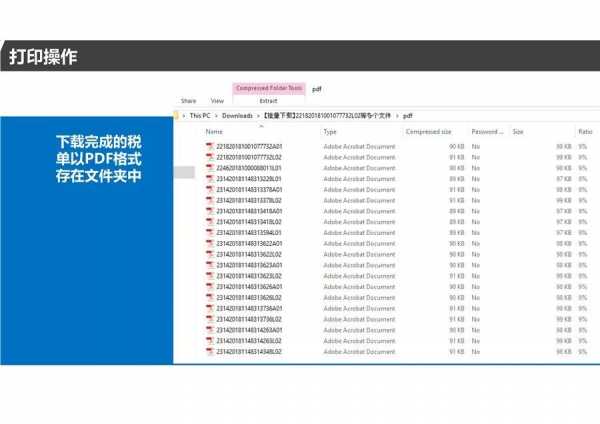Select the 224620181000080011L01 PDF file icon
Screen dimensions: 600x424
pos(210,168)
